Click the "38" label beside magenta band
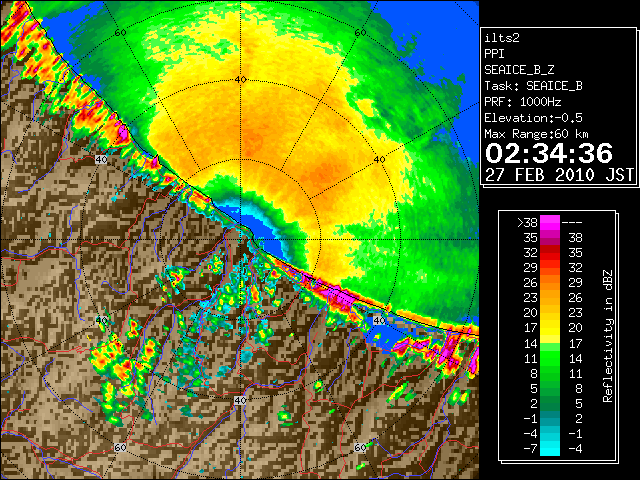Screen dimensions: 640x480 tap(575, 238)
